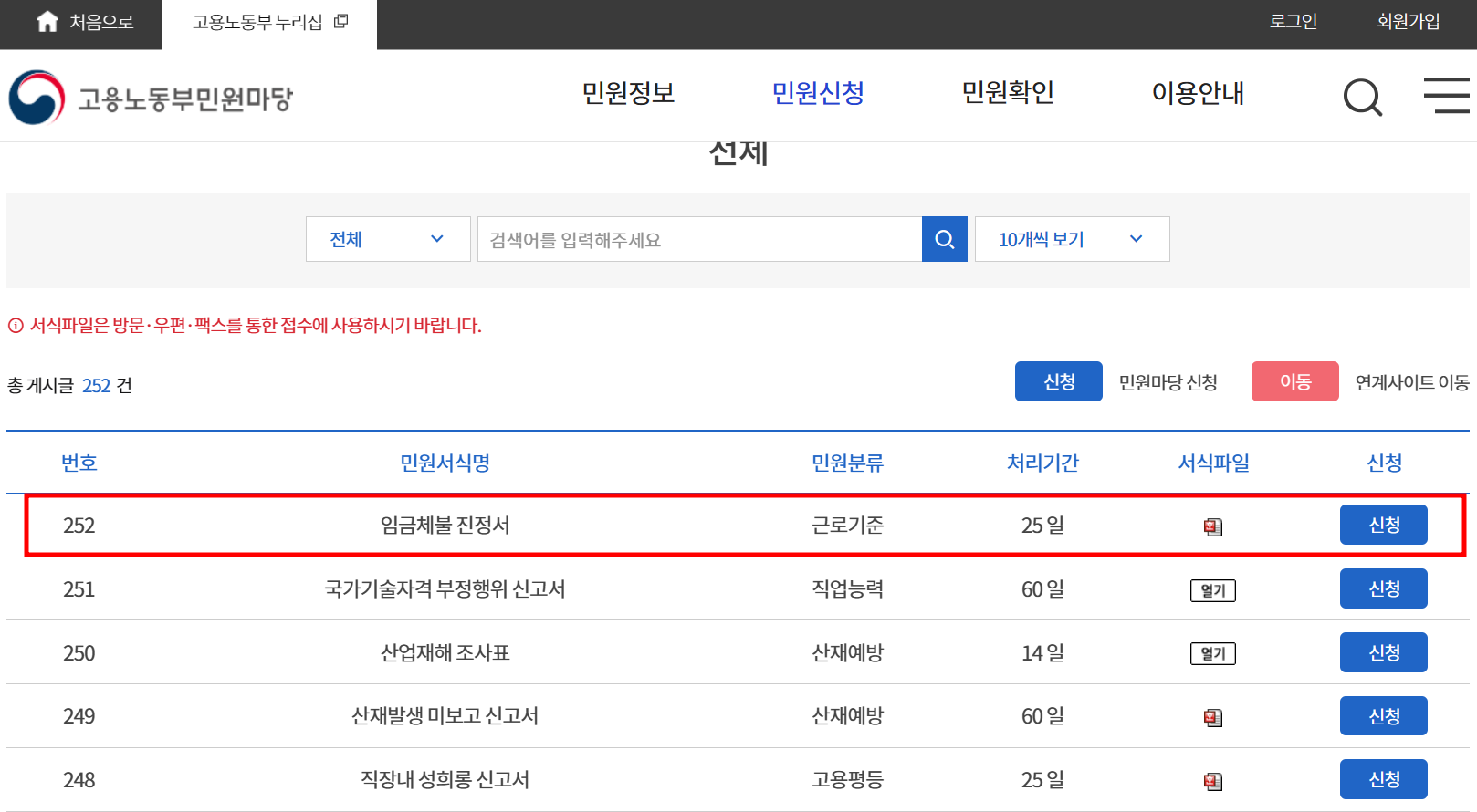Click the 민원서식명 column header

pyautogui.click(x=445, y=463)
